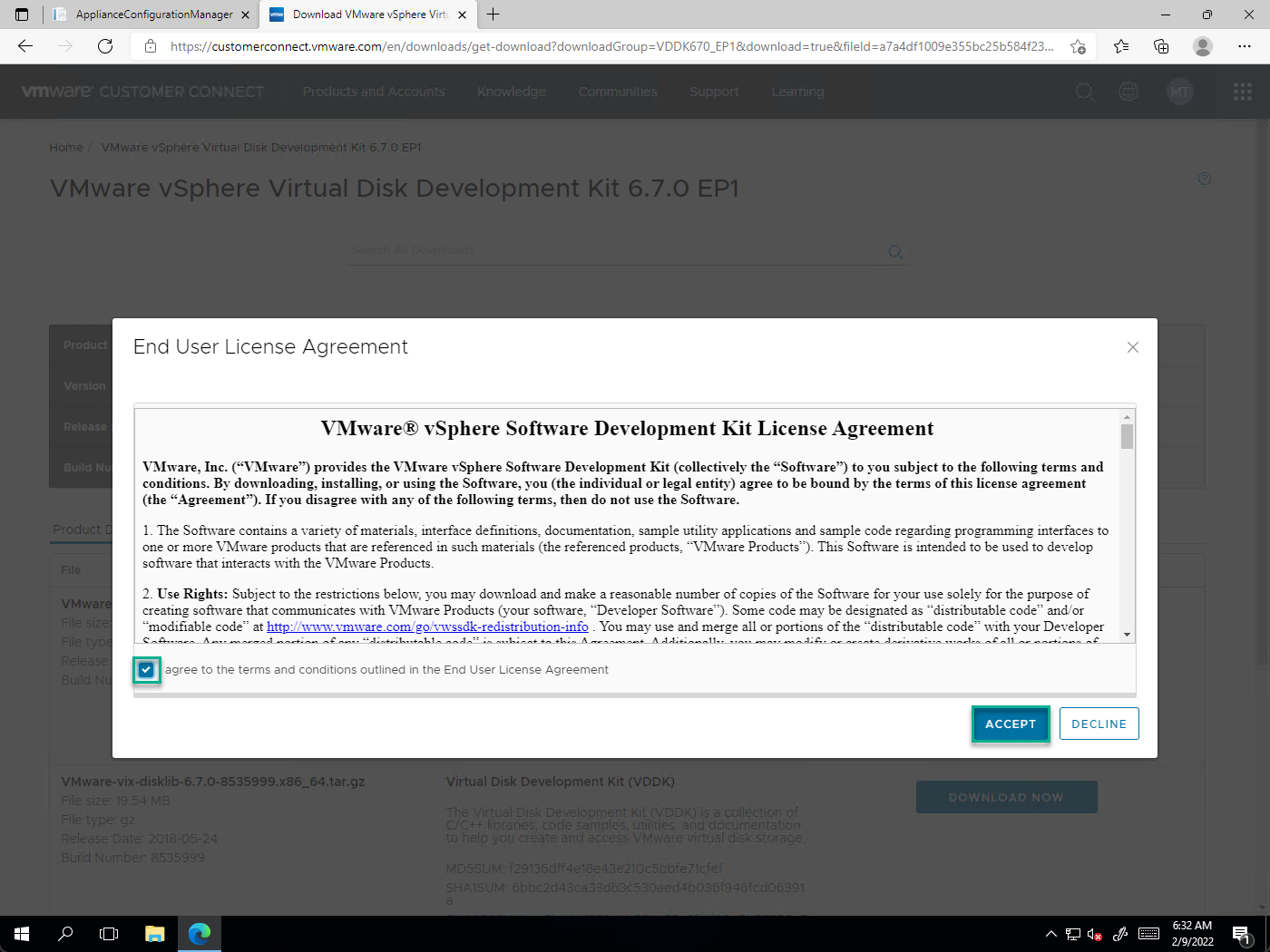This screenshot has width=1270, height=952.
Task: Click the license agreement scrollbar thumb
Action: (1127, 437)
